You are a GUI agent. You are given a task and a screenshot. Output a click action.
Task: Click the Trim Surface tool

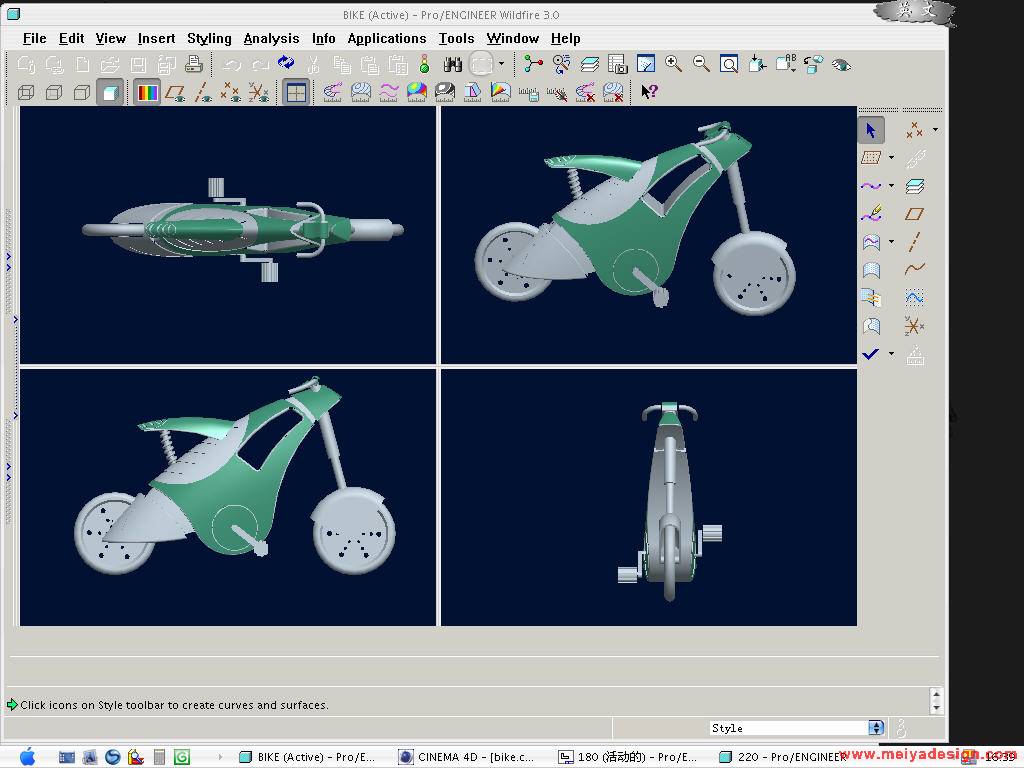pos(871,325)
